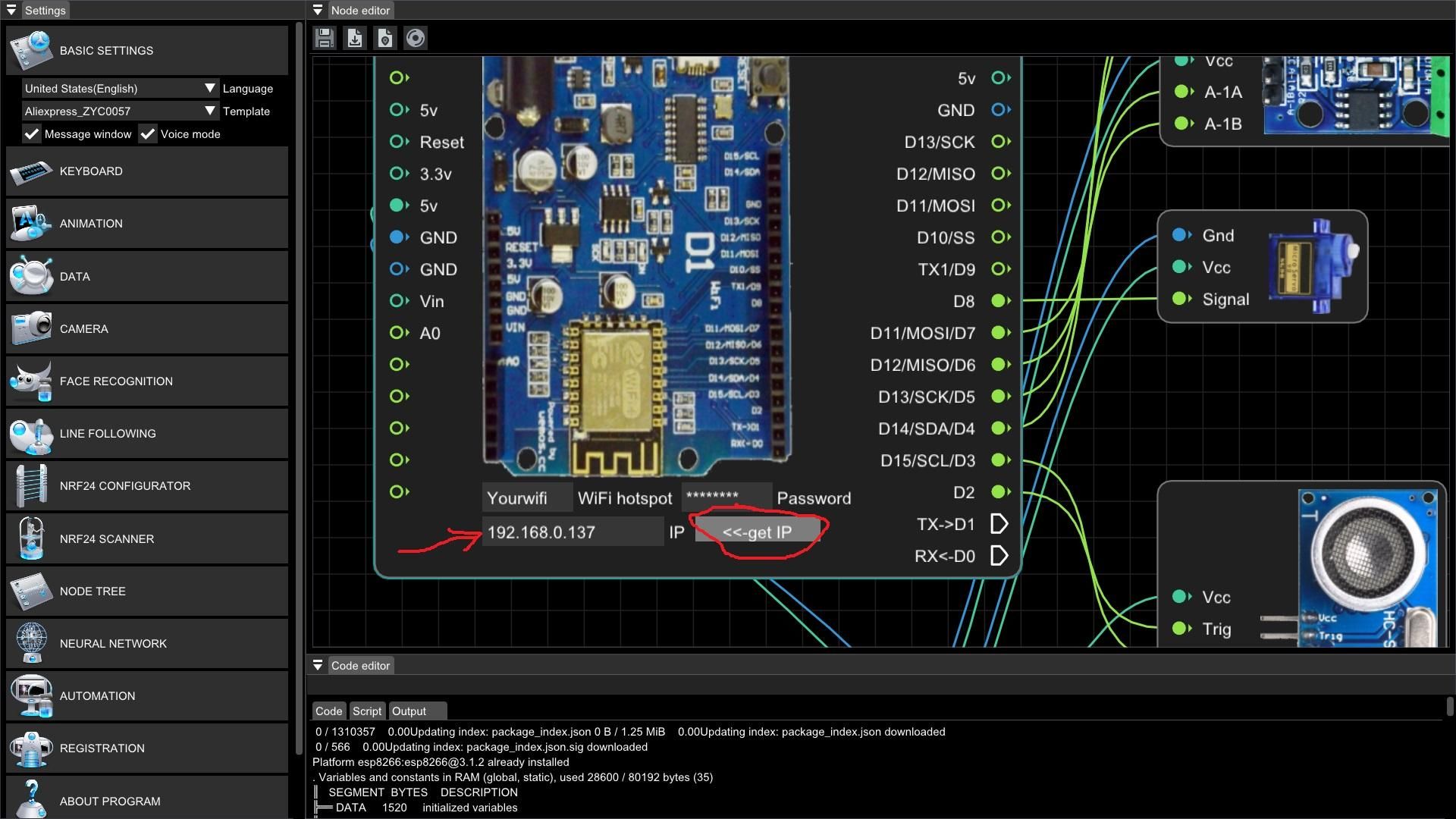Screen dimensions: 1456x819
Task: Open the NRF24 SCANNER section
Action: [x=147, y=538]
